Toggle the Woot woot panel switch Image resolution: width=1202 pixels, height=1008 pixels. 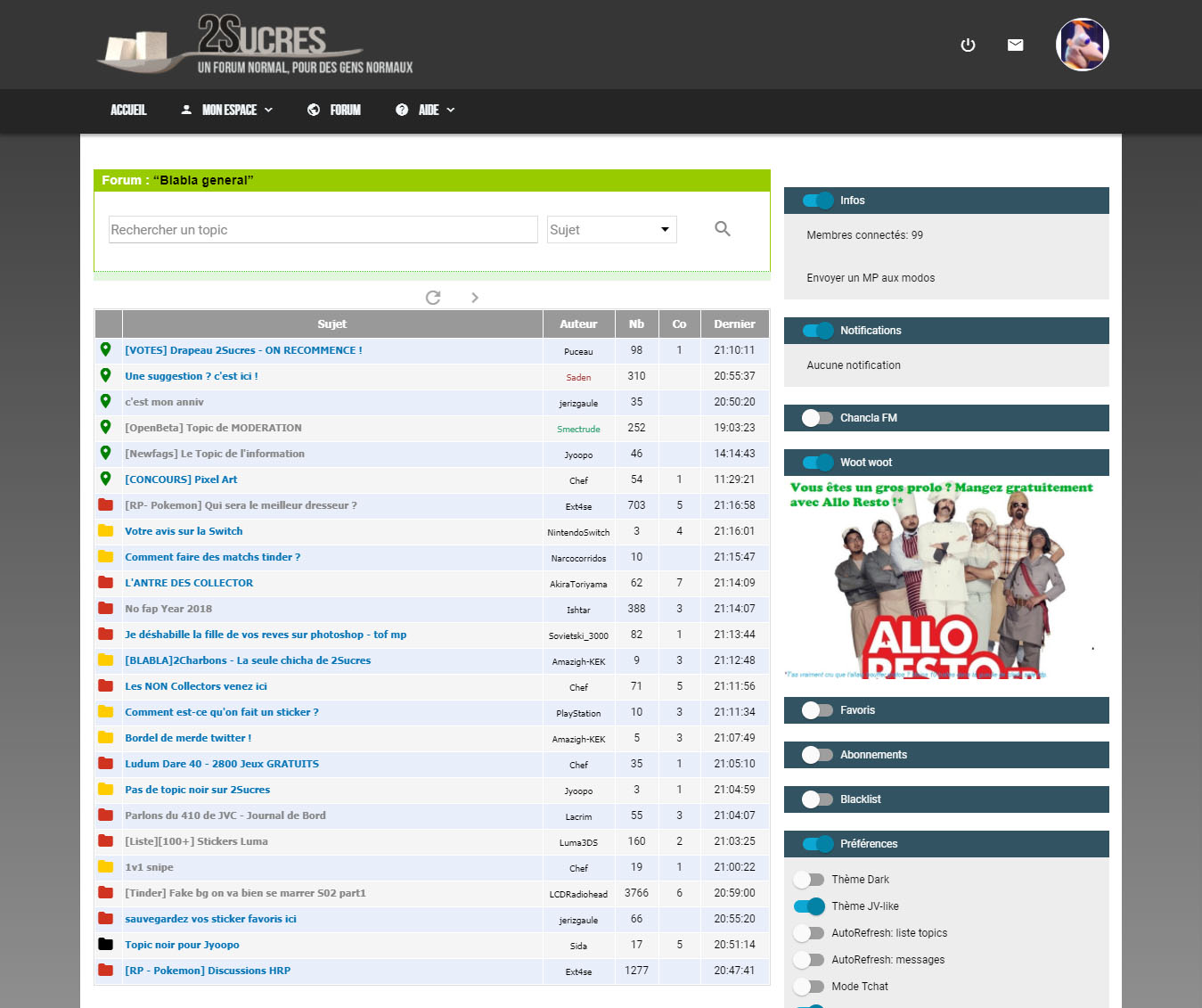[818, 463]
